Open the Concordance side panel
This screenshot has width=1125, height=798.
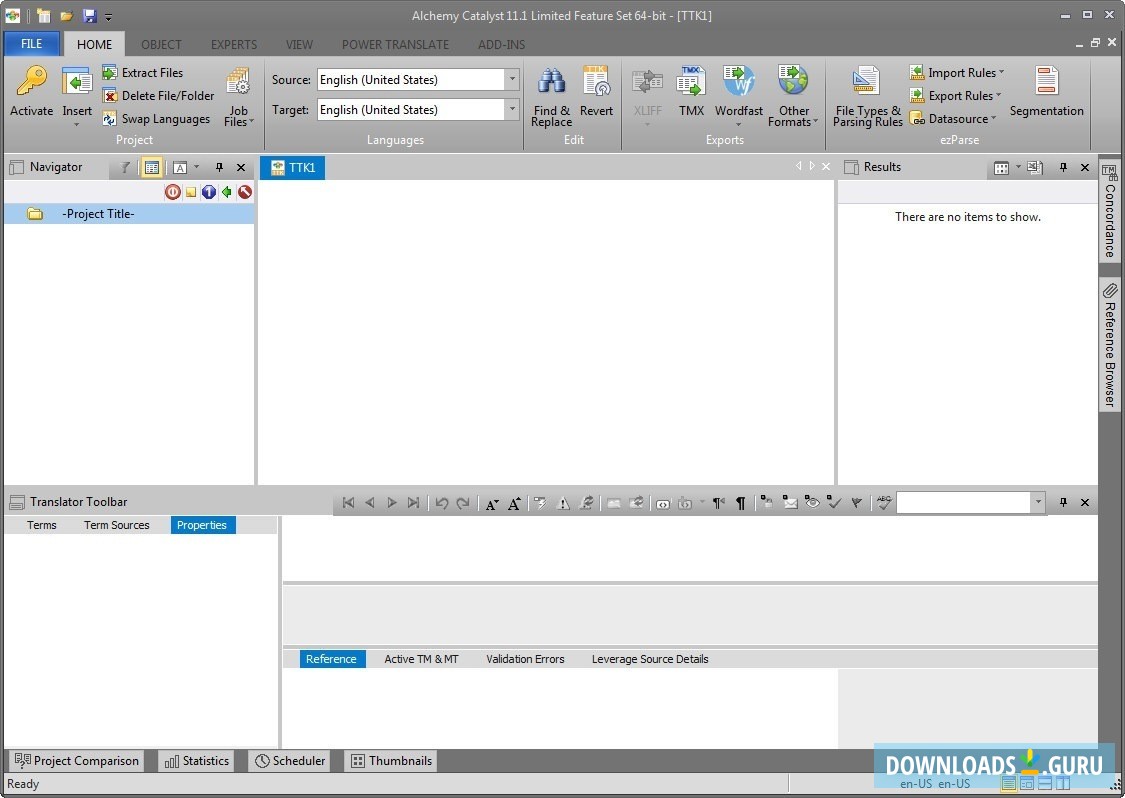click(1109, 211)
